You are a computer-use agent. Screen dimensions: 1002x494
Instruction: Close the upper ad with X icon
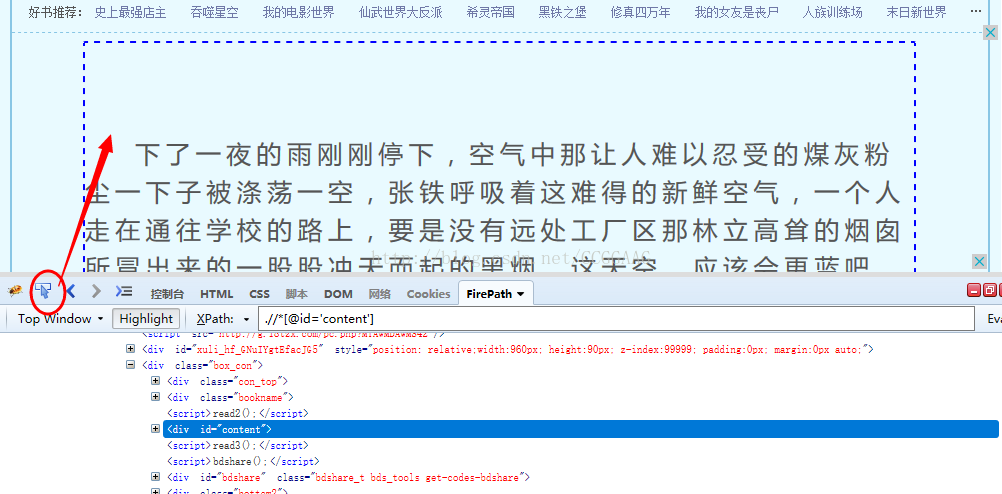[x=989, y=33]
